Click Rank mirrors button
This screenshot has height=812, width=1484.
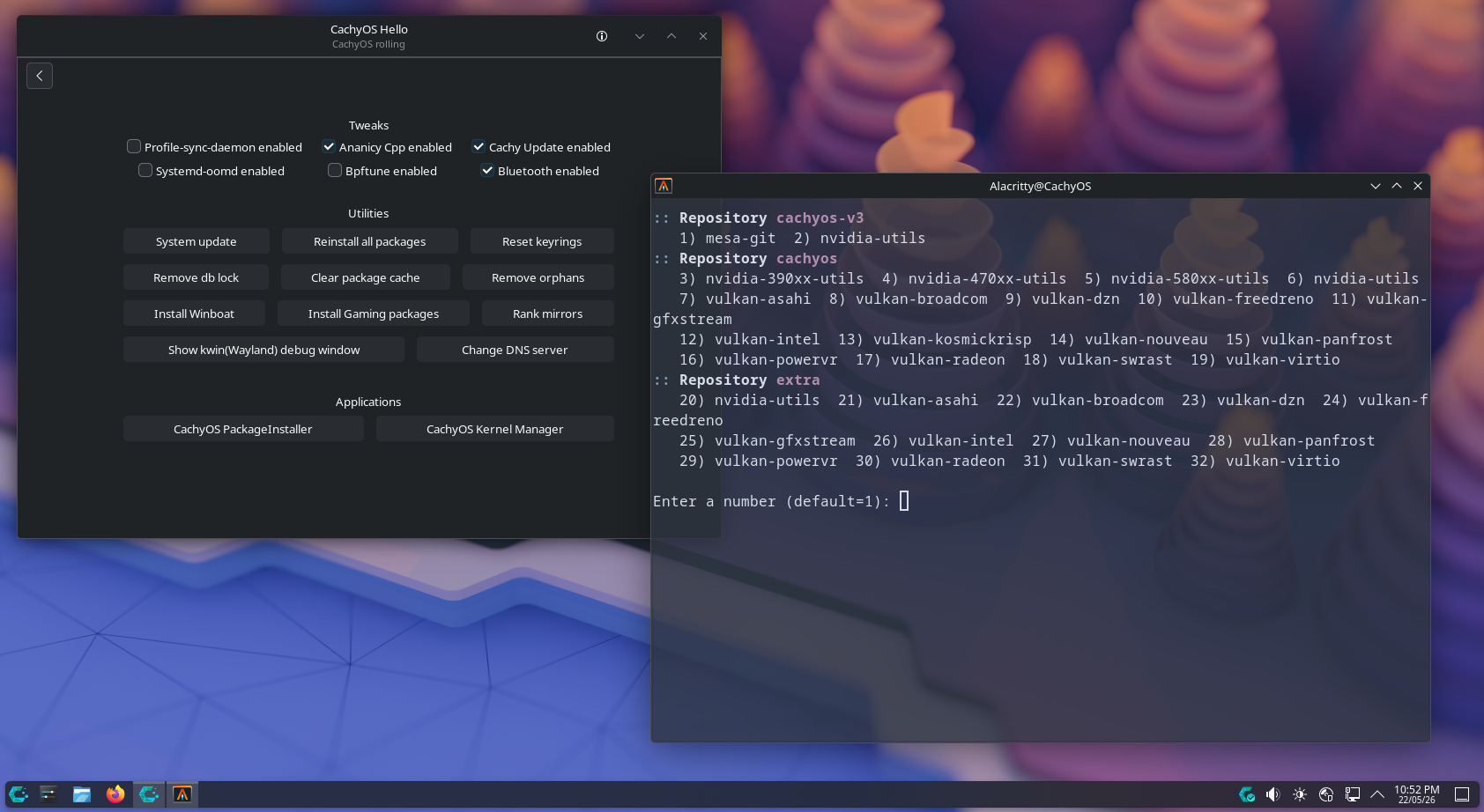[x=547, y=314]
